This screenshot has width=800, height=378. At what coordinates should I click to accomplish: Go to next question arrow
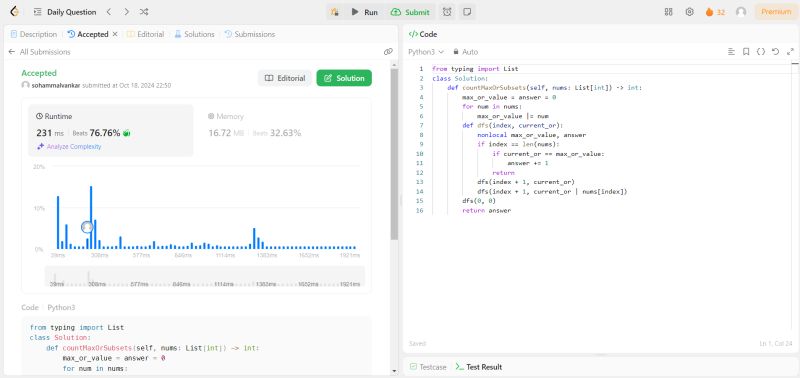127,12
